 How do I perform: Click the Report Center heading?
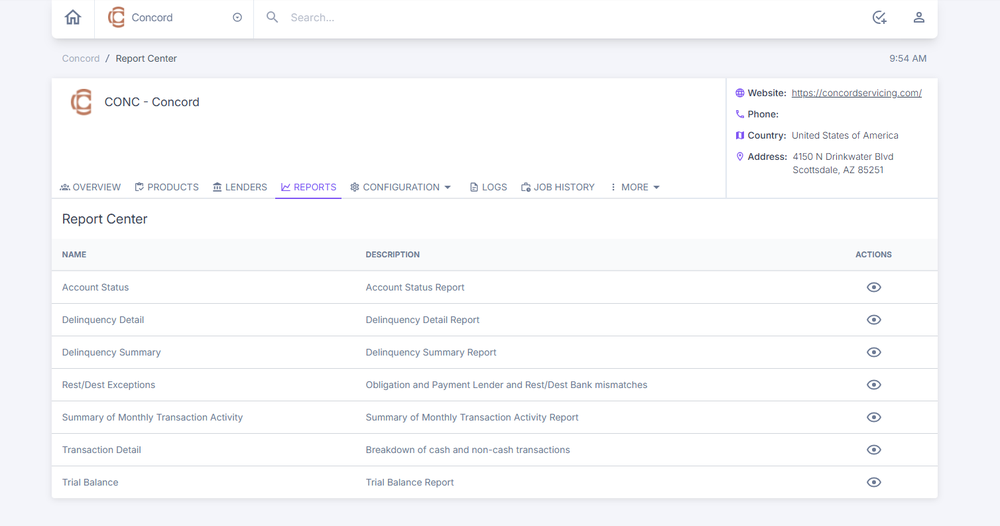coord(105,219)
